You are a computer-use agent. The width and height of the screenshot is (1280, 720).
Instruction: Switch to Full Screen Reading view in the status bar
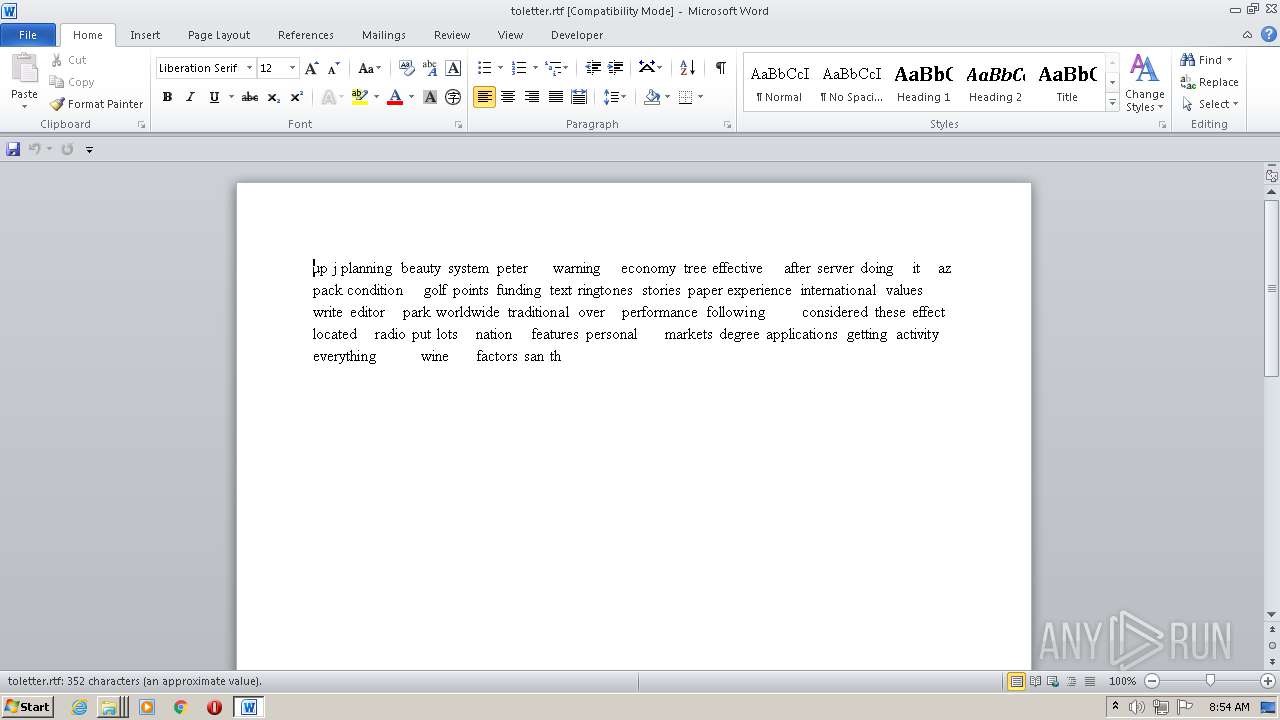1035,681
